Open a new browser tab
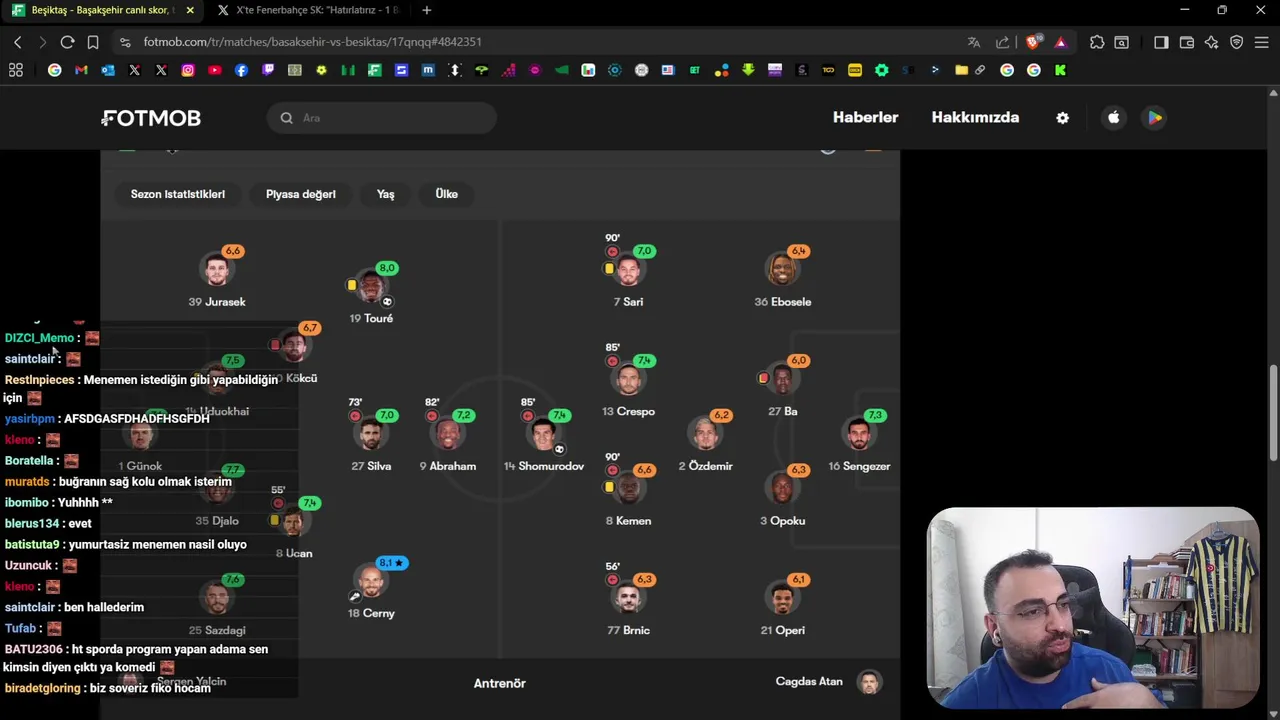Viewport: 1280px width, 720px height. point(427,10)
